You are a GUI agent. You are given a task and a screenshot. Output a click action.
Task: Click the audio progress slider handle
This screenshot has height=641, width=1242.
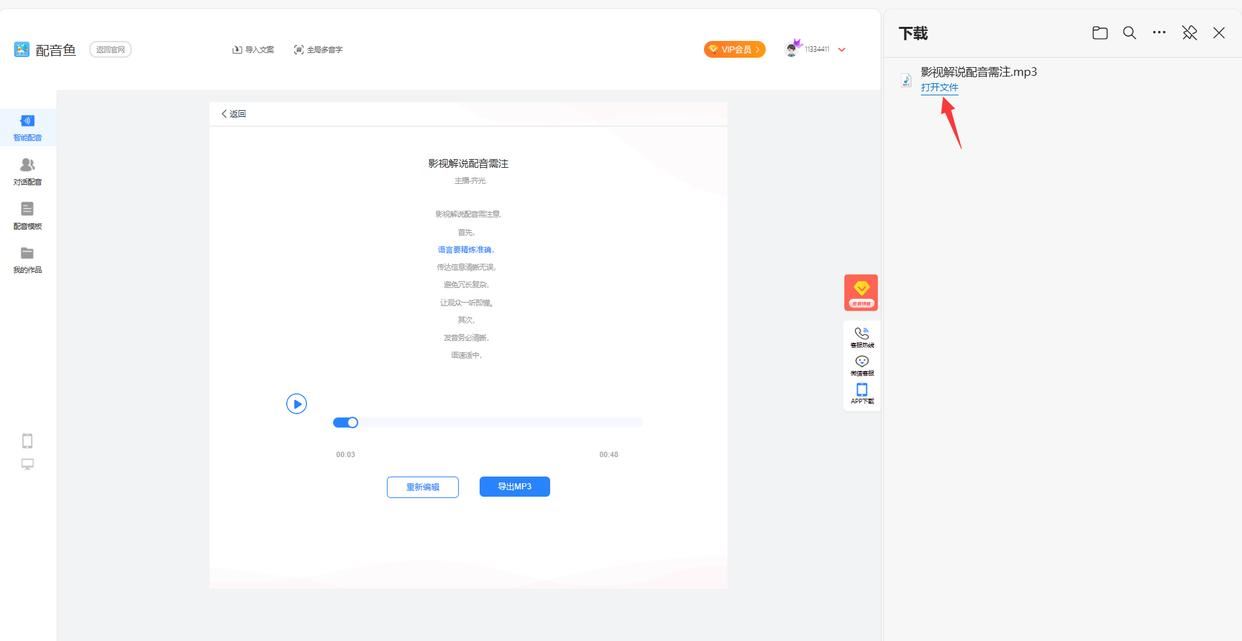(x=352, y=423)
